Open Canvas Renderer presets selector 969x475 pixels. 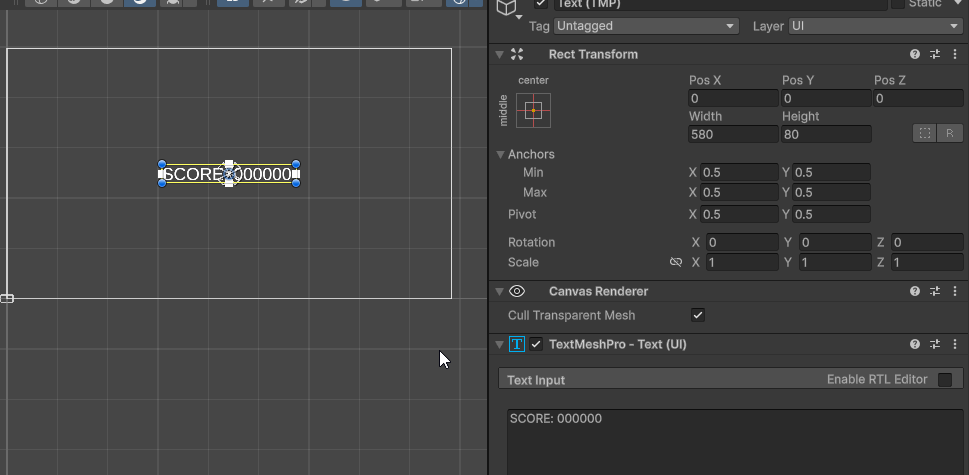pos(935,291)
